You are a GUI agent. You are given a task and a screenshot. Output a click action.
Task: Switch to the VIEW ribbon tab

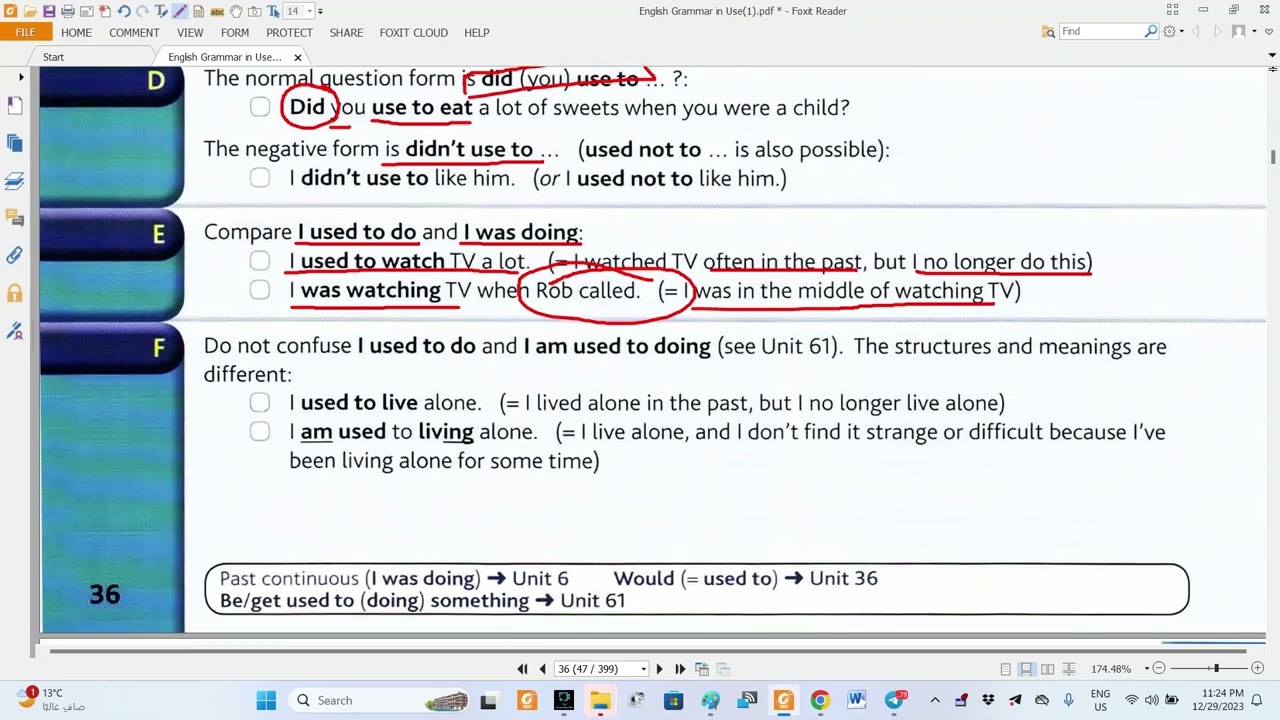190,32
